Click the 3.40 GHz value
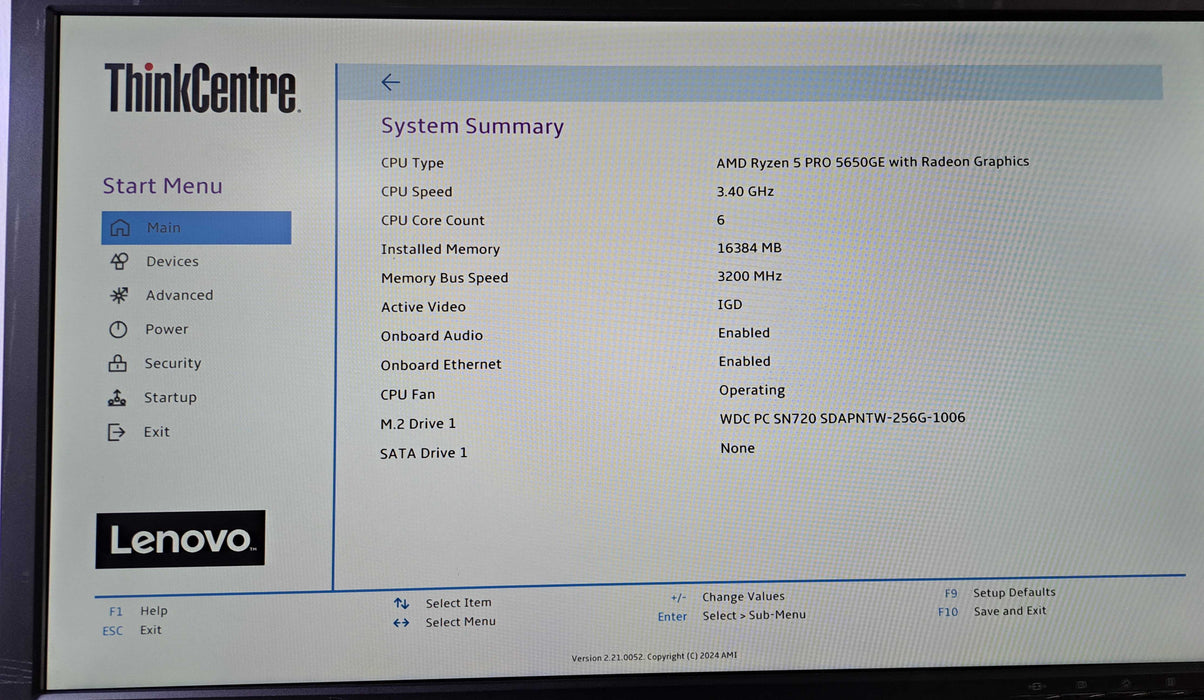 745,190
